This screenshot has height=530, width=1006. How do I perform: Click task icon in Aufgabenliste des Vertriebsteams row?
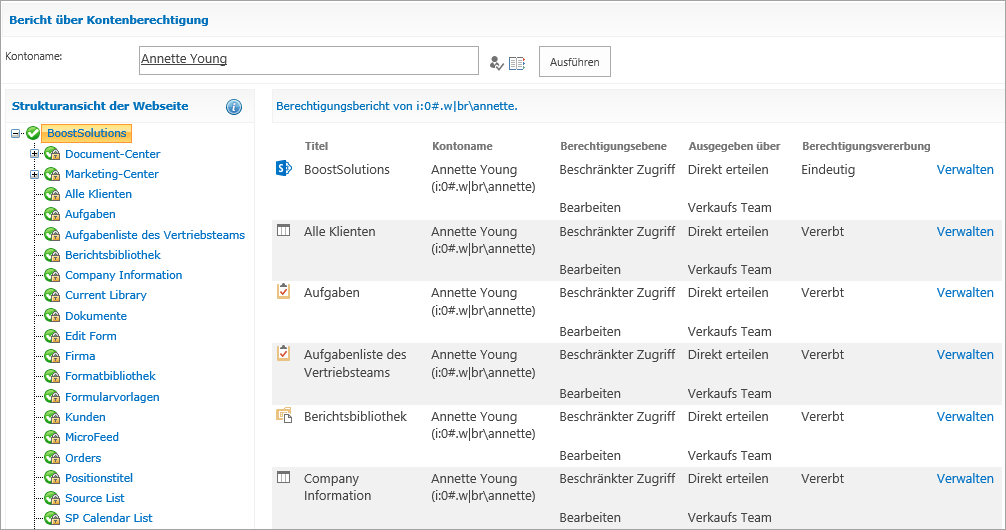coord(284,353)
